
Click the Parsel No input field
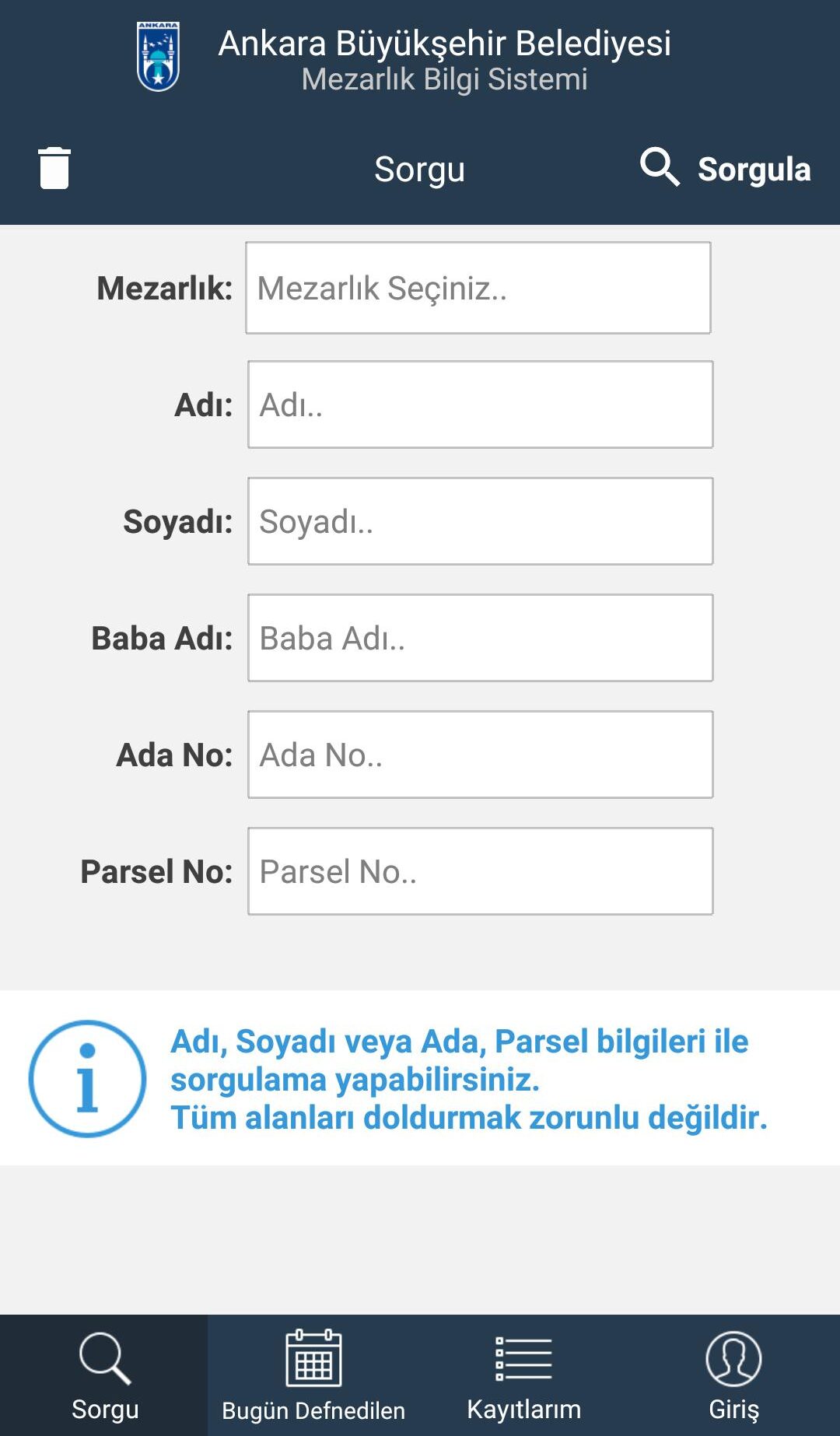(480, 871)
